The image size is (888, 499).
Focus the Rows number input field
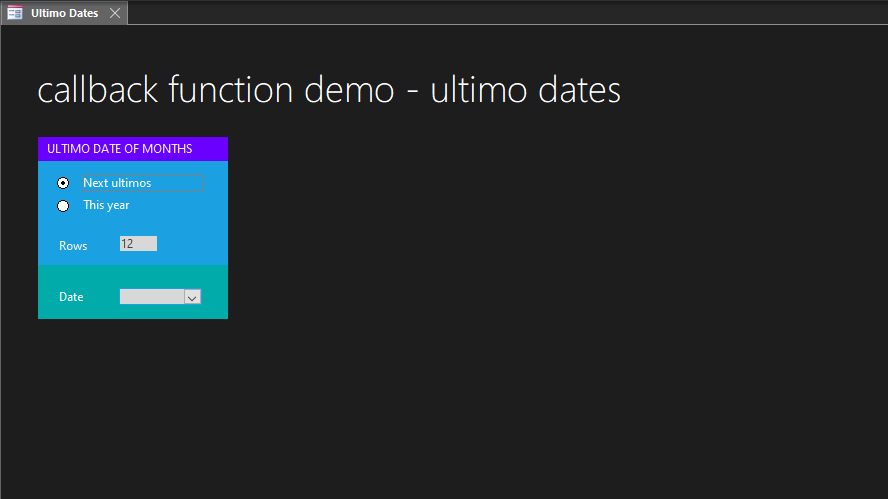click(138, 244)
